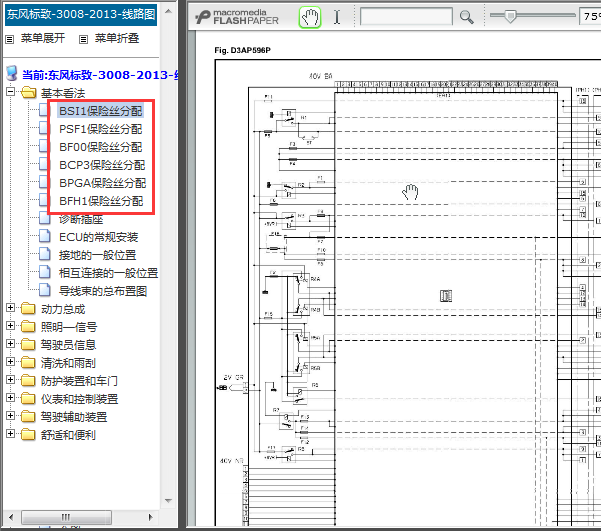Click the component symbol in diagram center
Image resolution: width=601 pixels, height=531 pixels.
tap(446, 296)
